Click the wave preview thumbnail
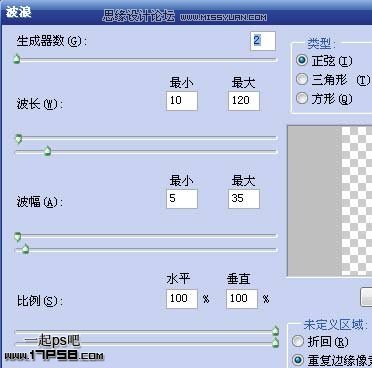The width and height of the screenshot is (372, 368). coord(330,201)
